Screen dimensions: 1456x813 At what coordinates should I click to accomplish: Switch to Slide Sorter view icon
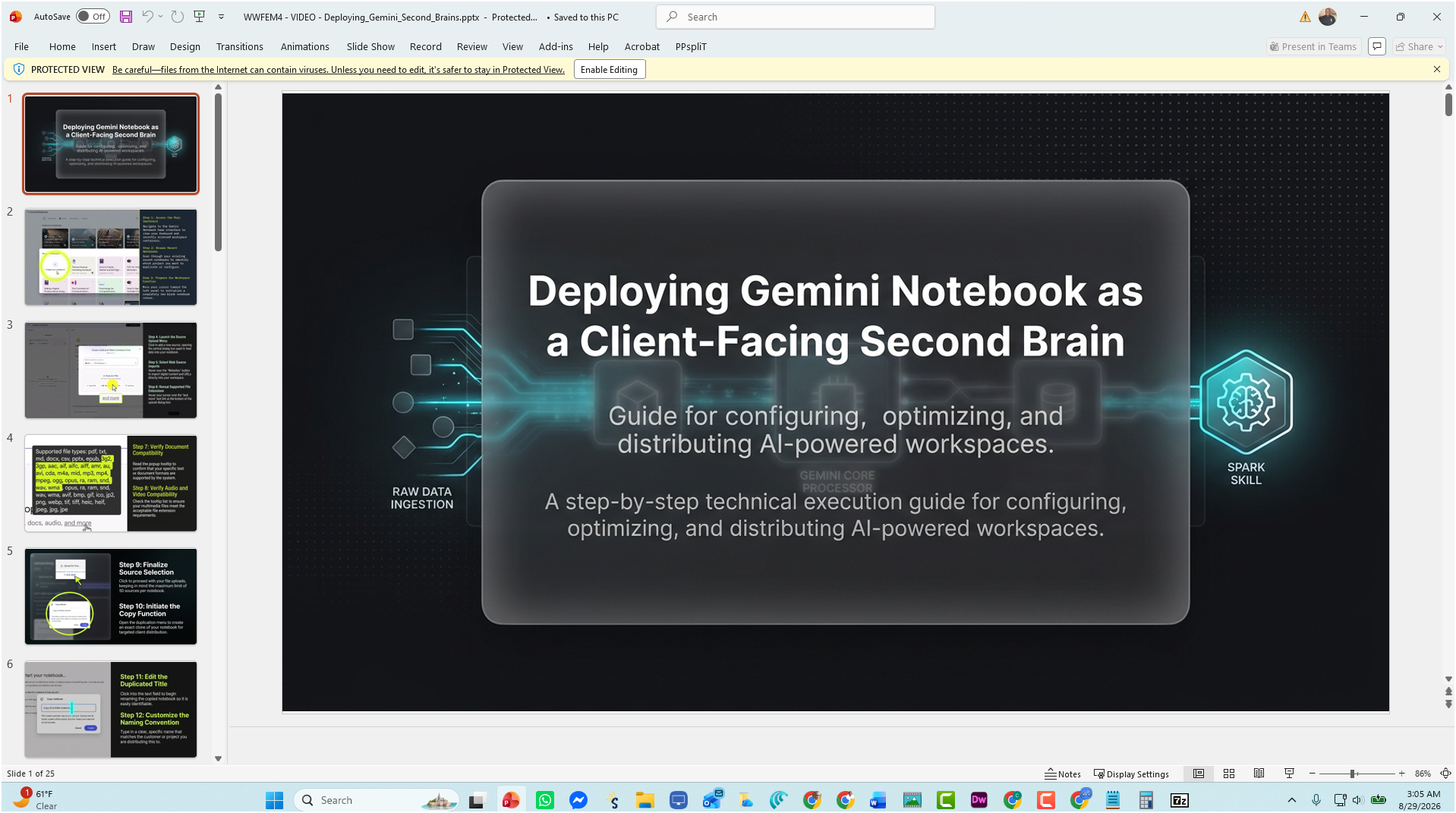(1228, 774)
